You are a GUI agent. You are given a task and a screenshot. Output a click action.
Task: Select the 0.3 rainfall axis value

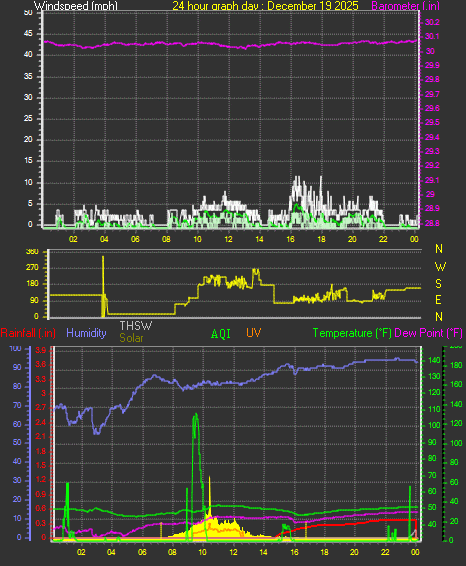[x=41, y=523]
